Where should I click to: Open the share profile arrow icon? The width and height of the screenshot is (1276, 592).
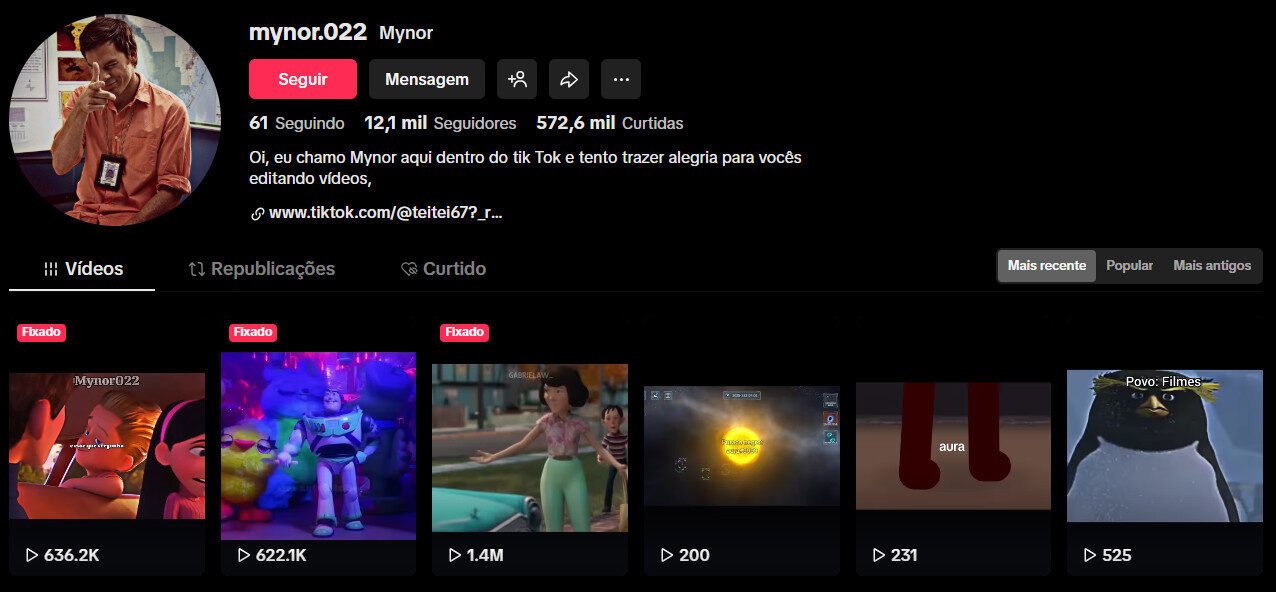[x=569, y=78]
